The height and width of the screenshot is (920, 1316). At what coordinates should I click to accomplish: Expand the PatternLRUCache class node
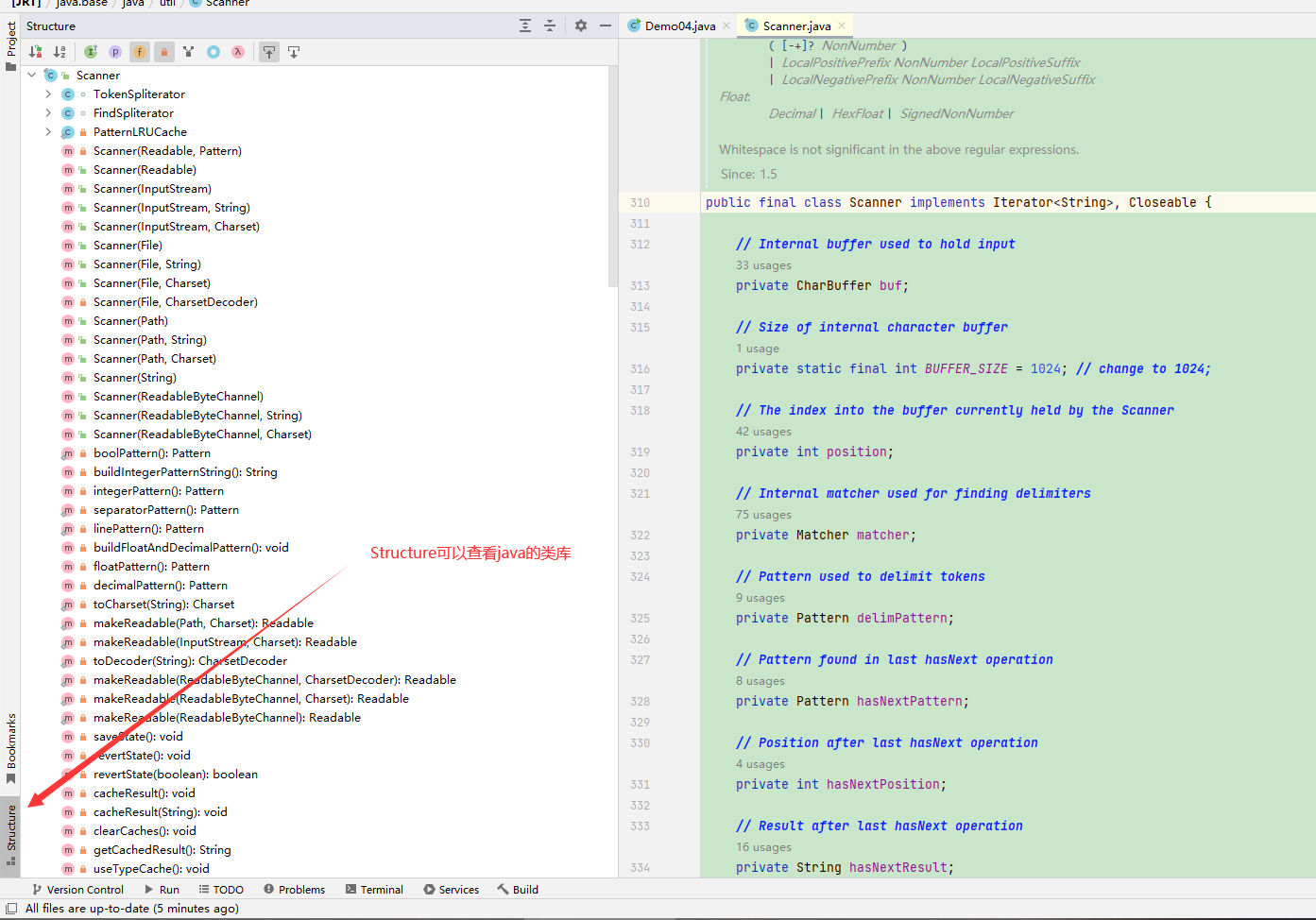[x=48, y=131]
